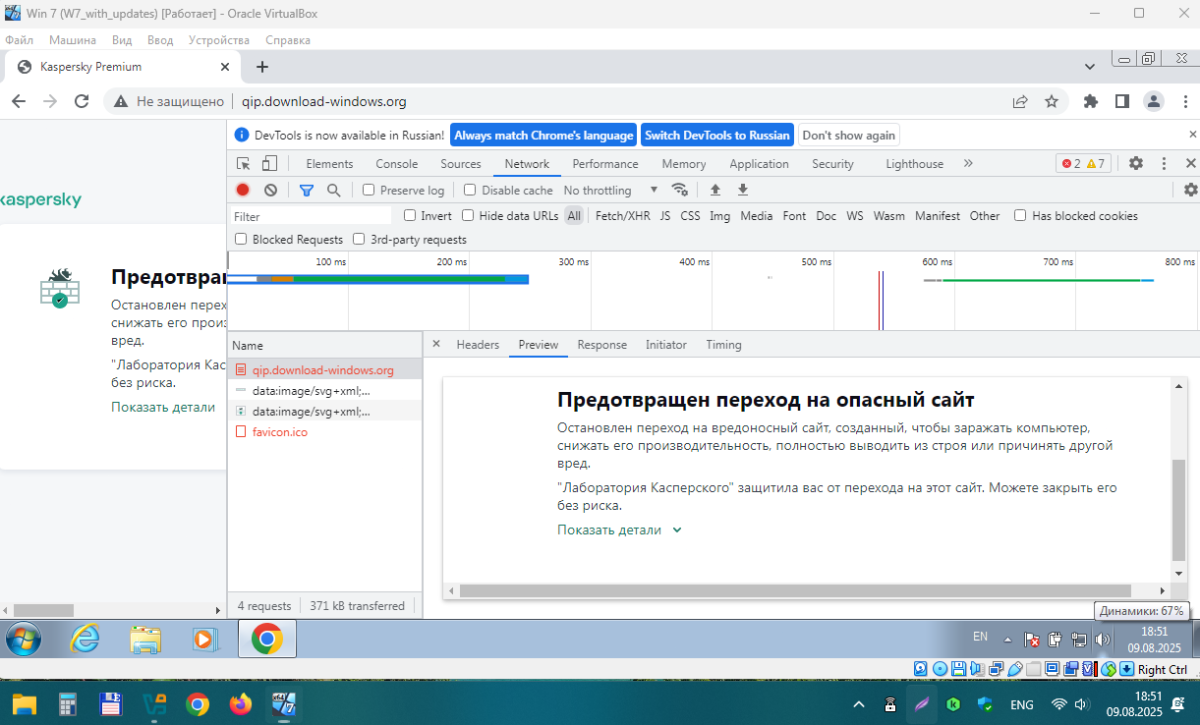This screenshot has width=1200, height=725.
Task: Select qip.download-windows.org request row
Action: [x=325, y=370]
